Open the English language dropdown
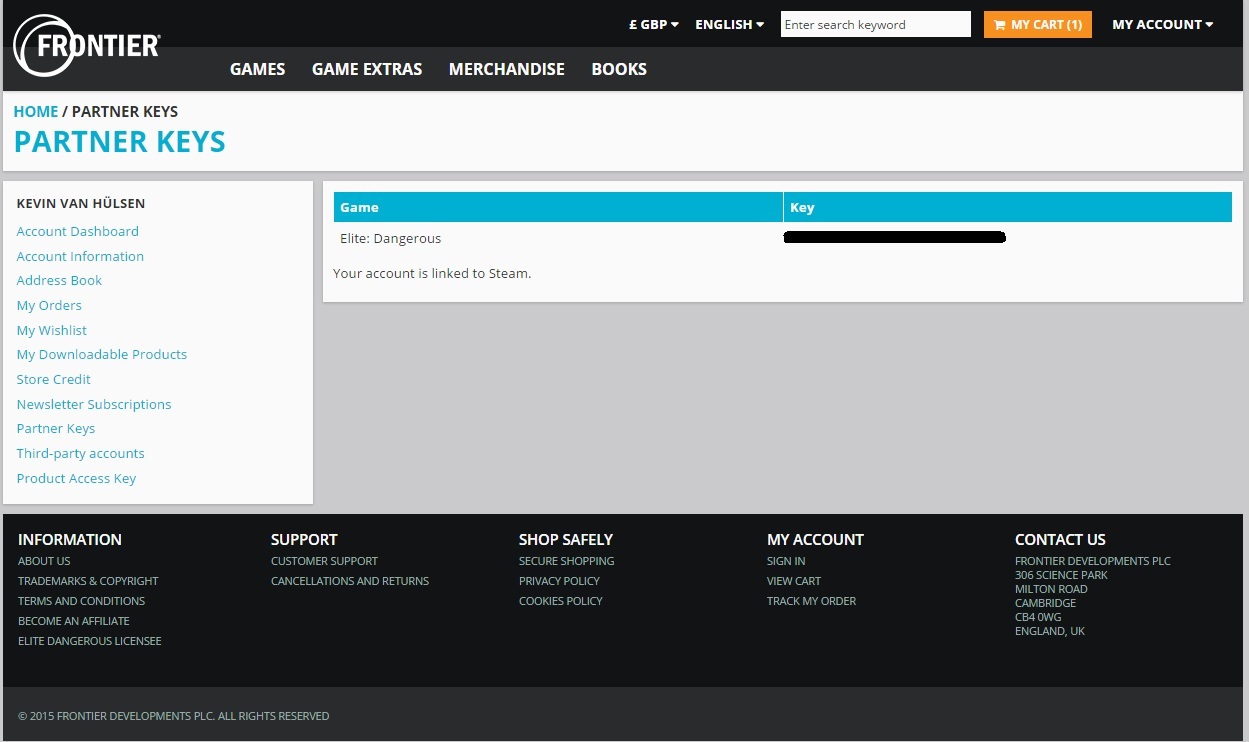The height and width of the screenshot is (742, 1249). coord(730,24)
